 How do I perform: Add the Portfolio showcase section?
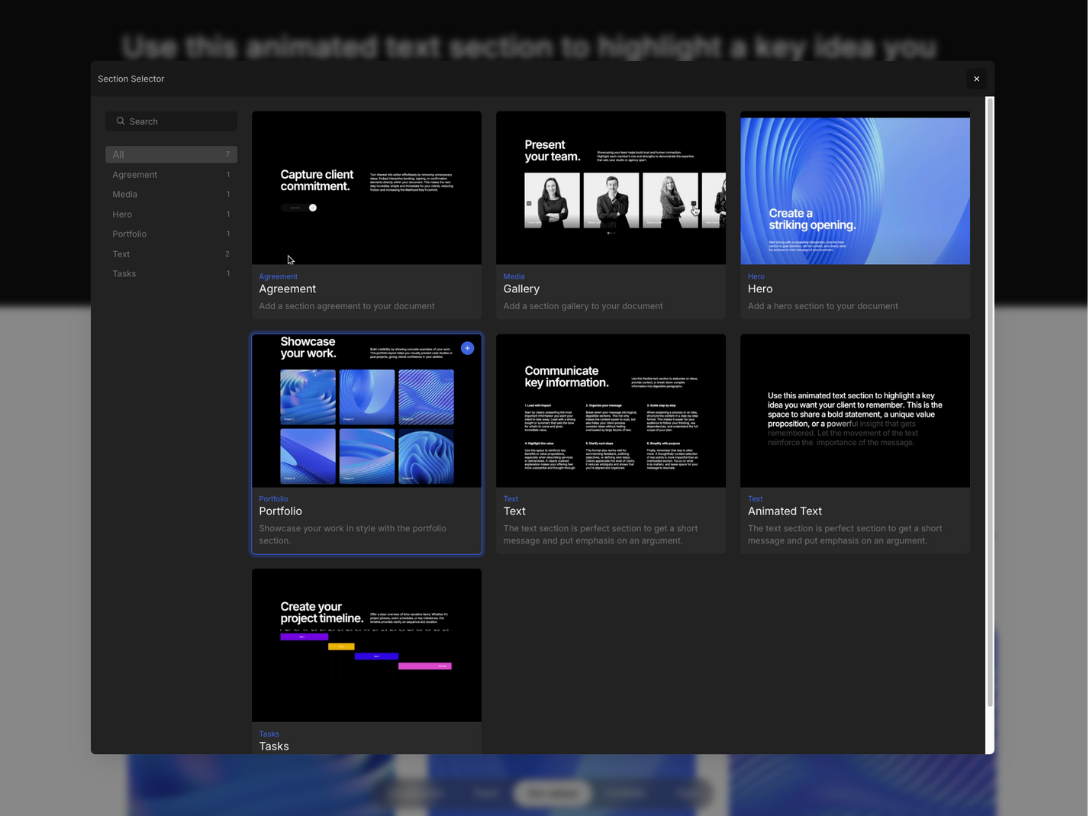(367, 411)
